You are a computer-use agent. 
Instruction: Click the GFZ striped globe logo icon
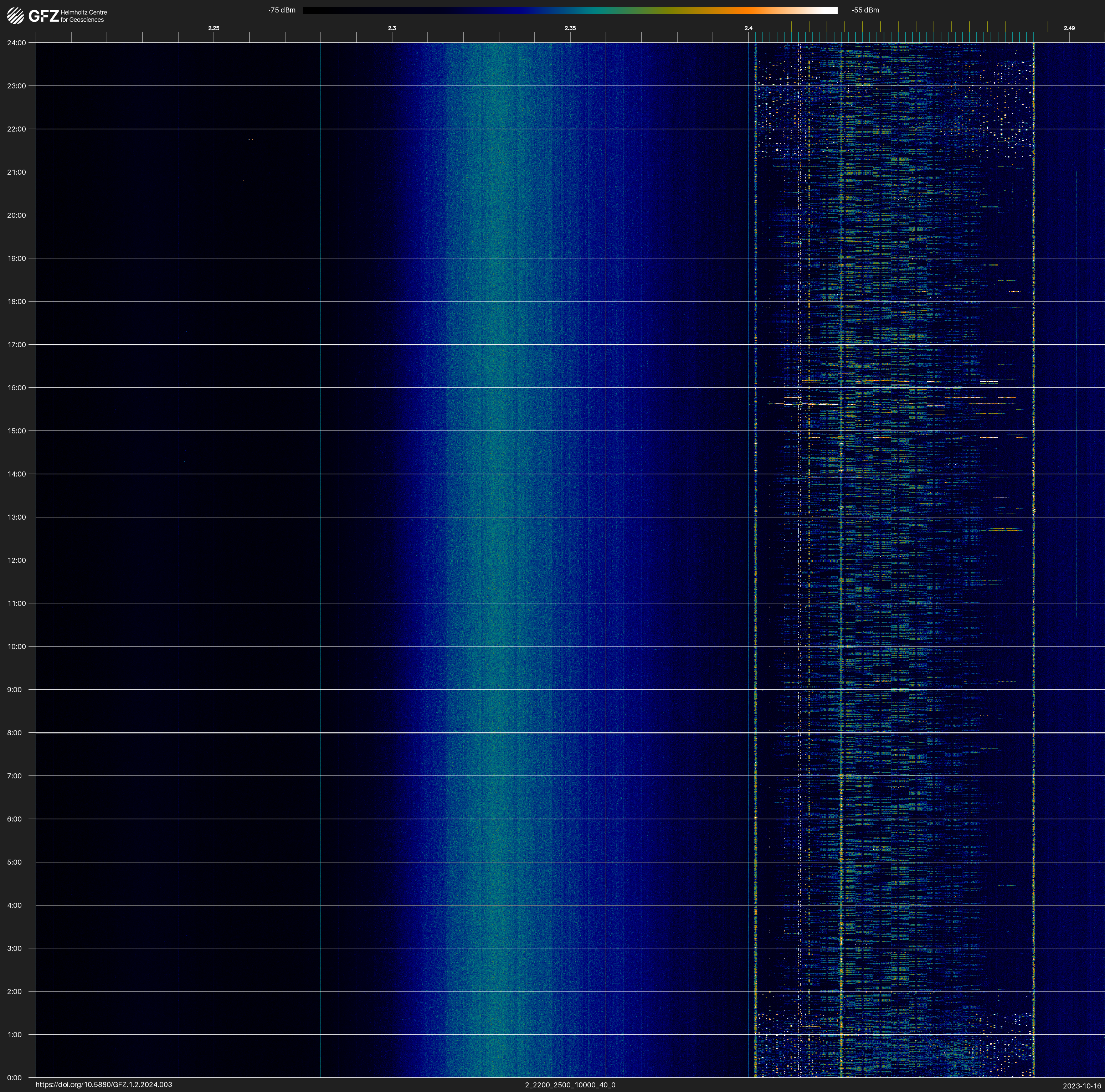tap(15, 16)
